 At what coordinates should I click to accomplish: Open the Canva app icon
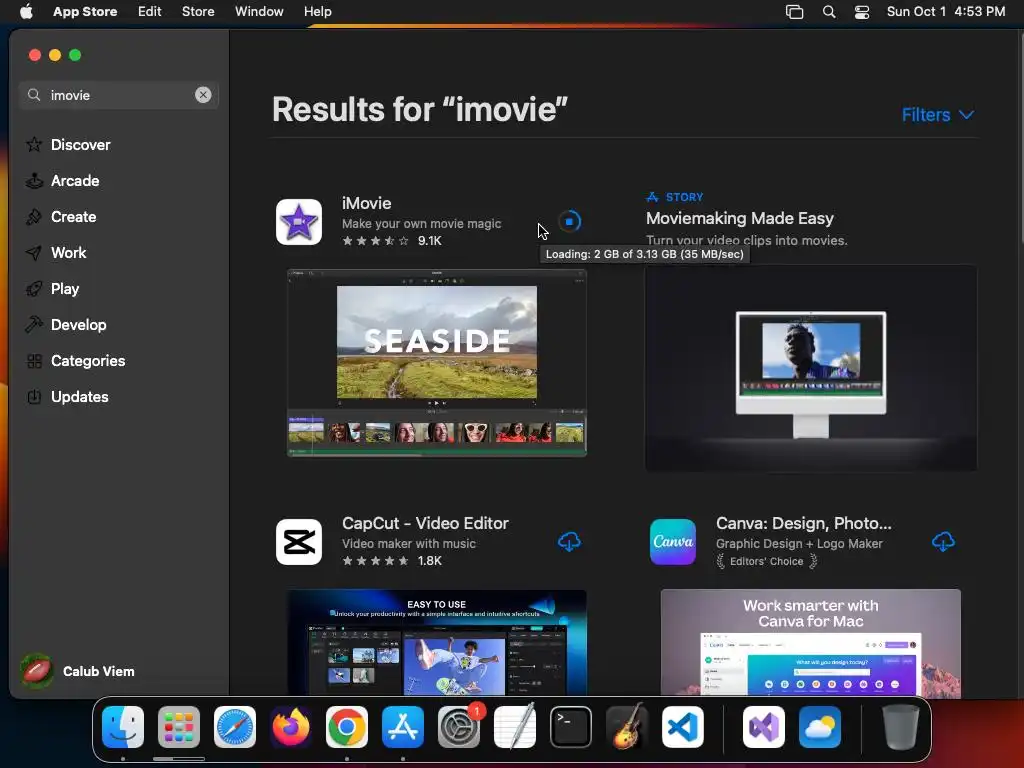(x=673, y=542)
